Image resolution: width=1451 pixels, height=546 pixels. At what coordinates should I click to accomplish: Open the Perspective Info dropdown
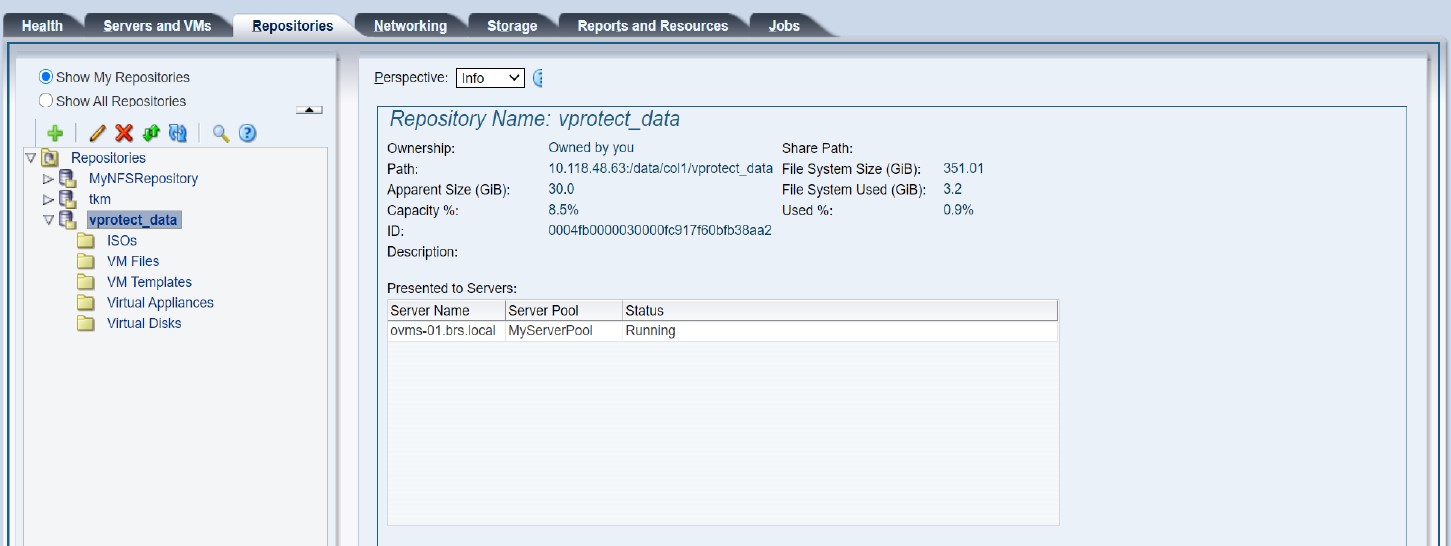point(490,78)
